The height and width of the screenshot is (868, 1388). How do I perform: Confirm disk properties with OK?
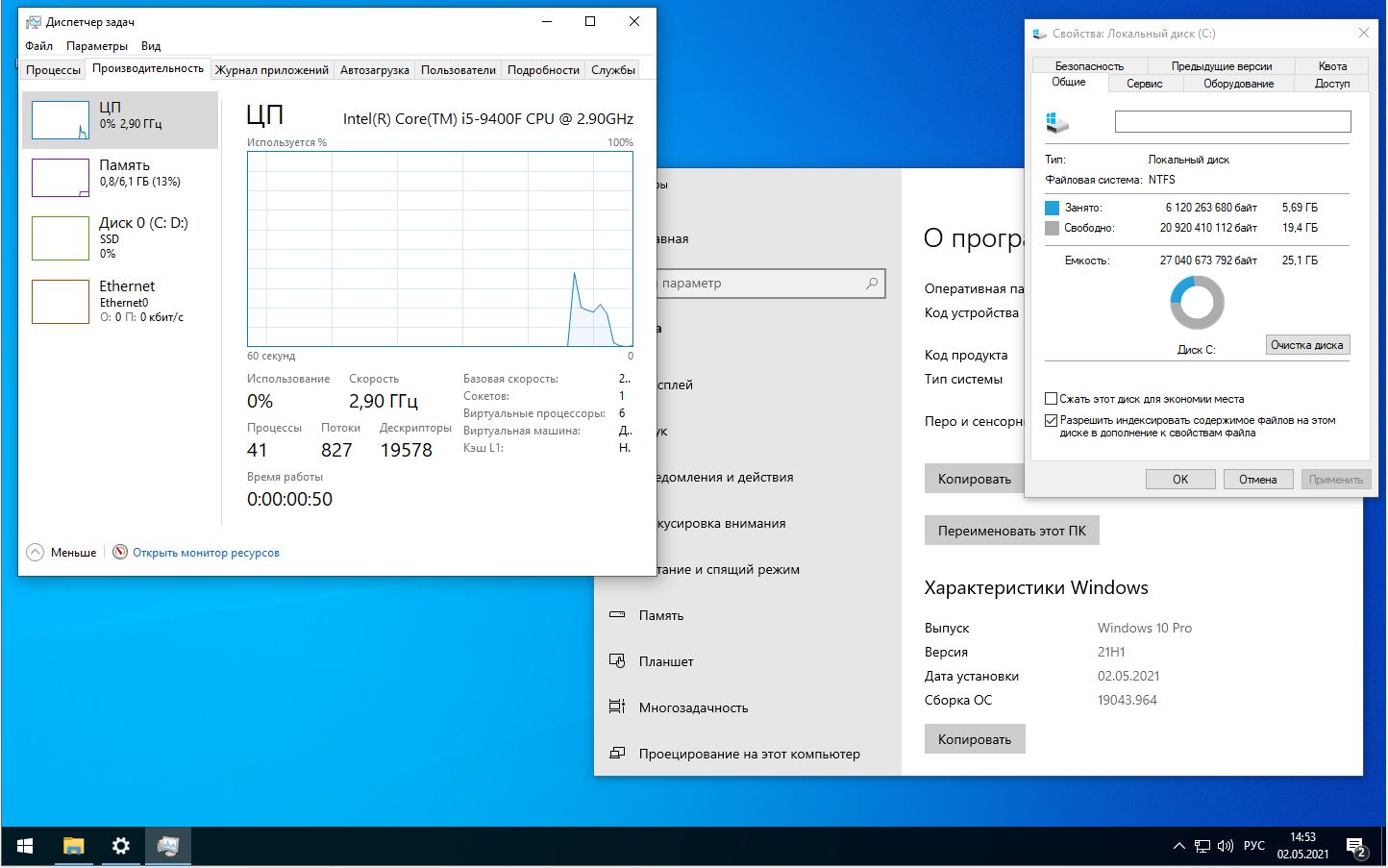click(1180, 479)
